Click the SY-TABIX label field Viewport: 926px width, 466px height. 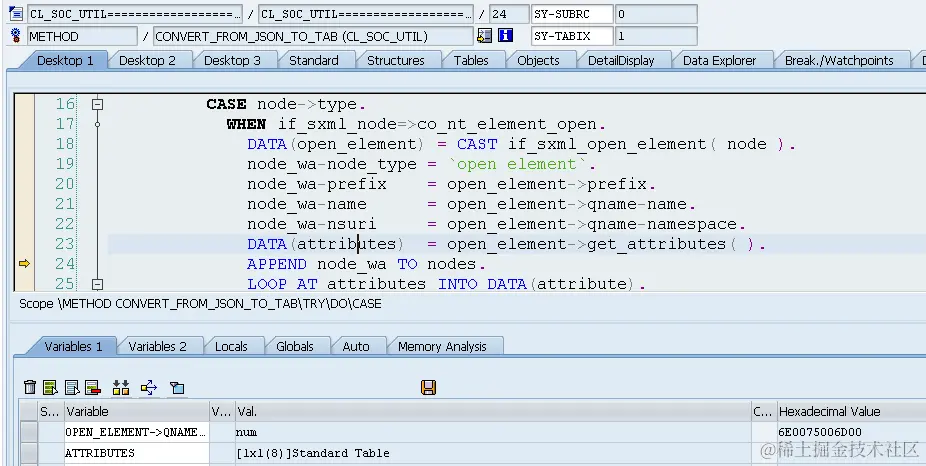click(572, 36)
